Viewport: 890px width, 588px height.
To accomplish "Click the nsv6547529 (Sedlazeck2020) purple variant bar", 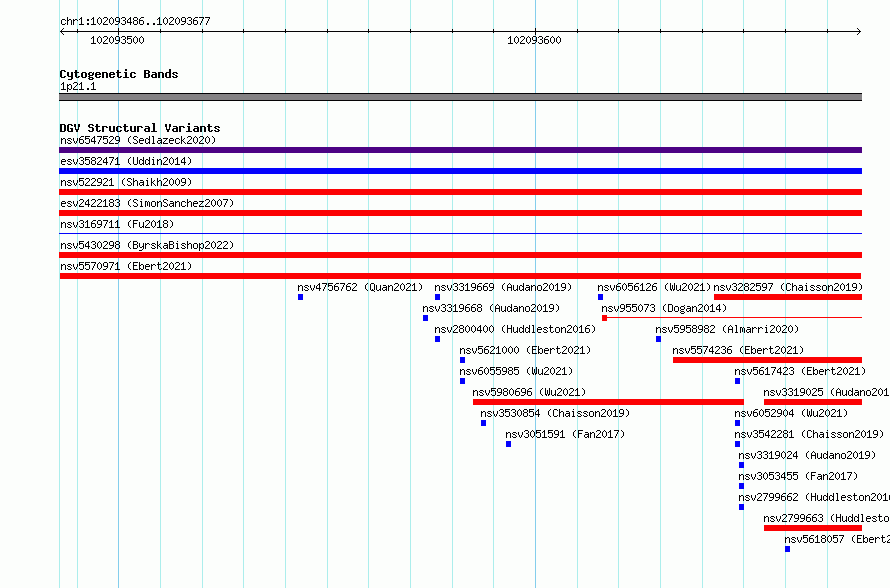I will point(460,150).
